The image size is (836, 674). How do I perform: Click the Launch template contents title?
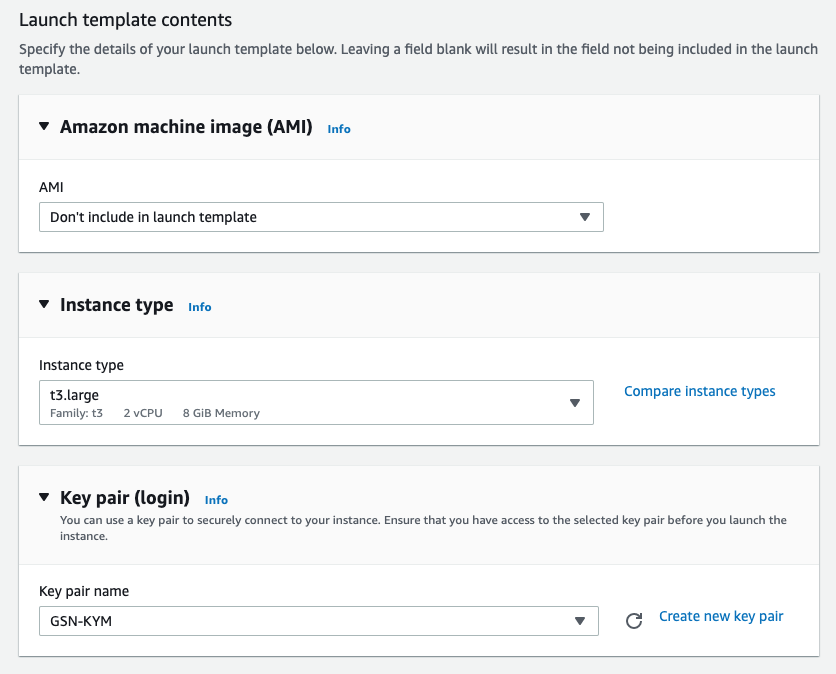point(125,20)
